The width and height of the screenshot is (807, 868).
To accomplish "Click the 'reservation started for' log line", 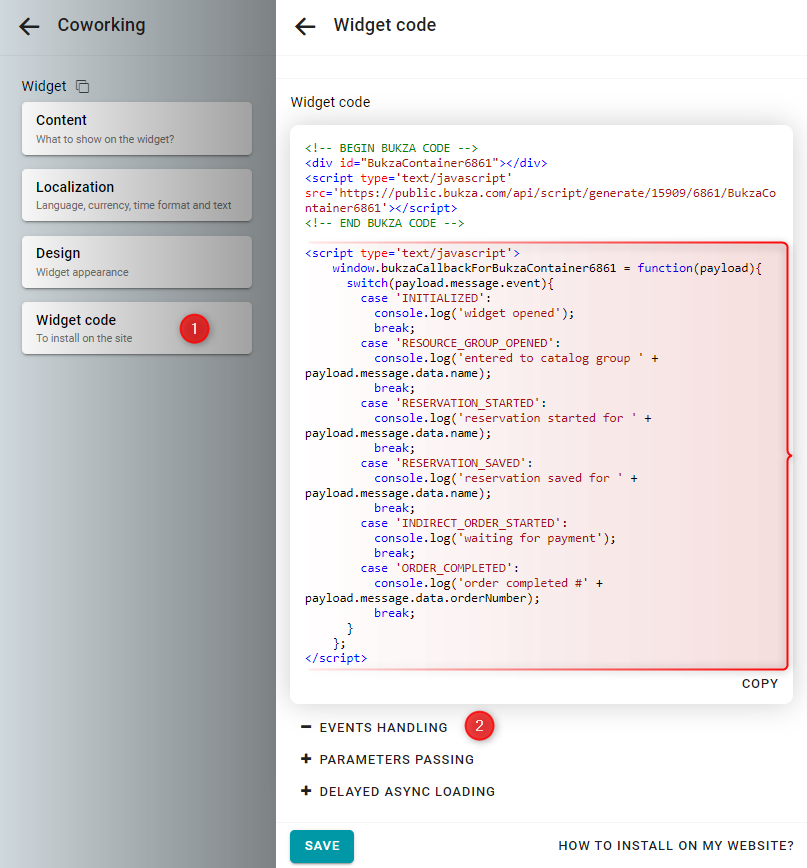I will pyautogui.click(x=513, y=418).
